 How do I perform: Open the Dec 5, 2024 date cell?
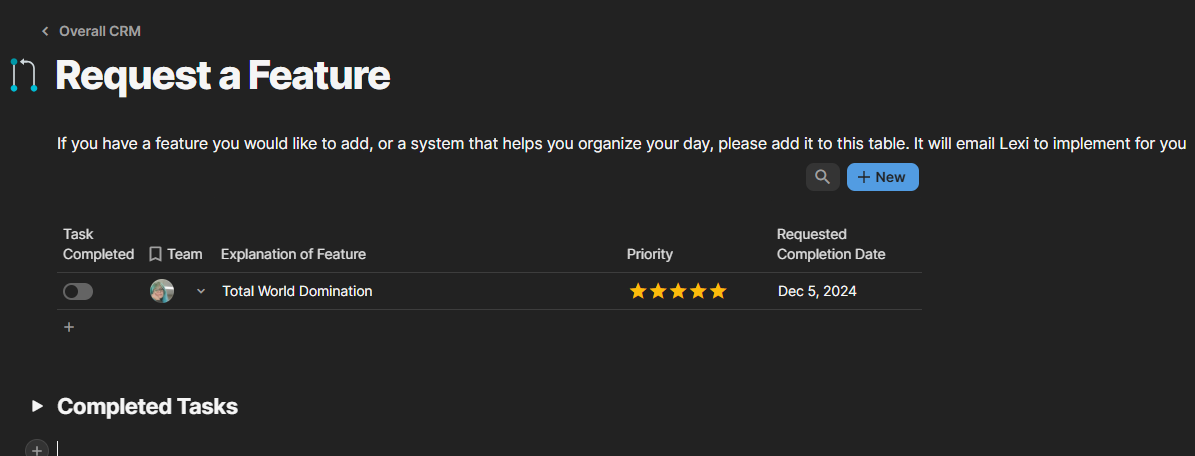(x=817, y=291)
